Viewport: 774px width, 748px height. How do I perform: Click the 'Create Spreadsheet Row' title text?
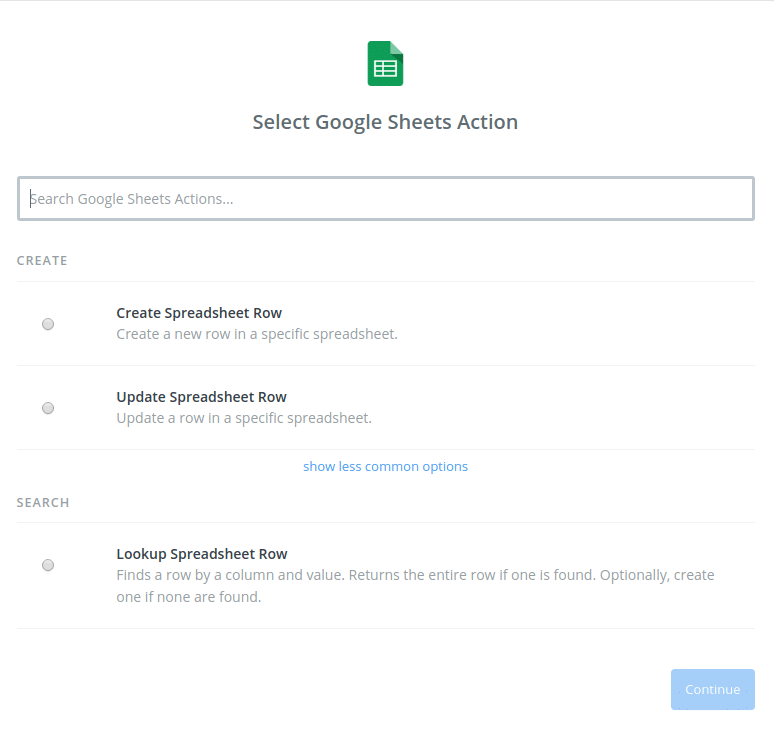point(199,313)
